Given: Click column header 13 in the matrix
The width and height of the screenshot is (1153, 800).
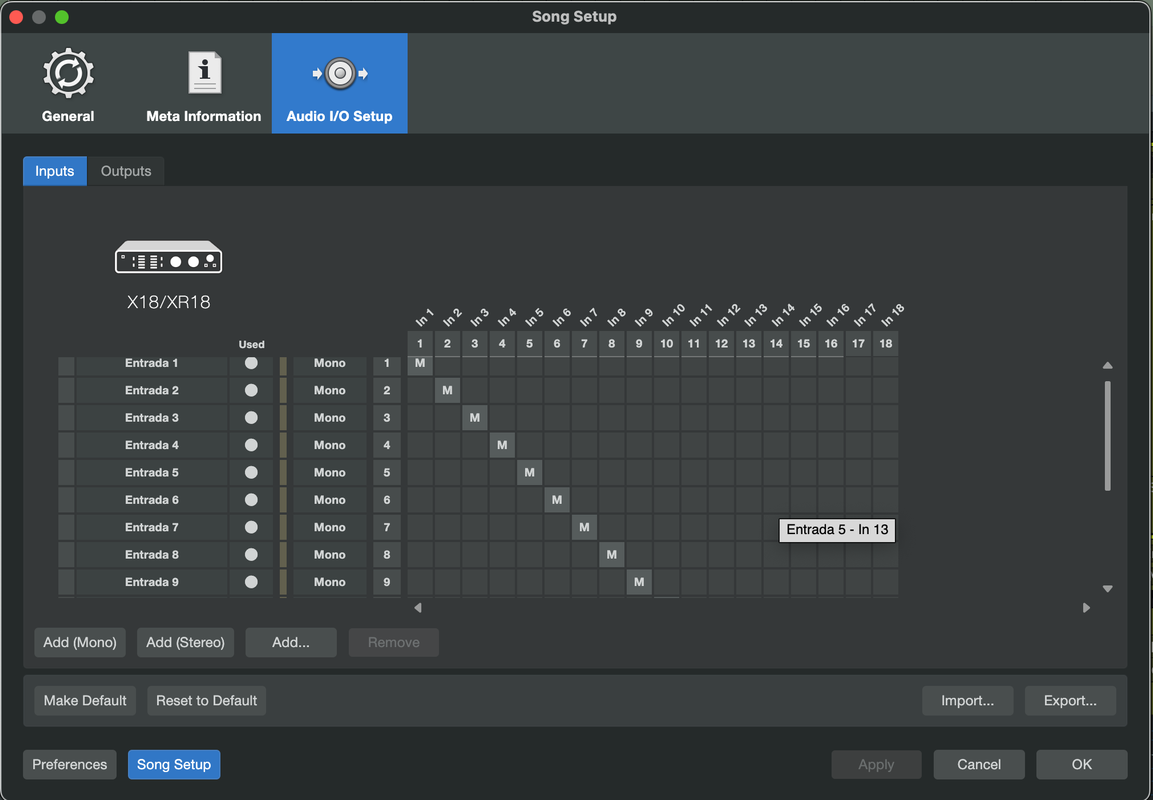Looking at the screenshot, I should pos(749,343).
